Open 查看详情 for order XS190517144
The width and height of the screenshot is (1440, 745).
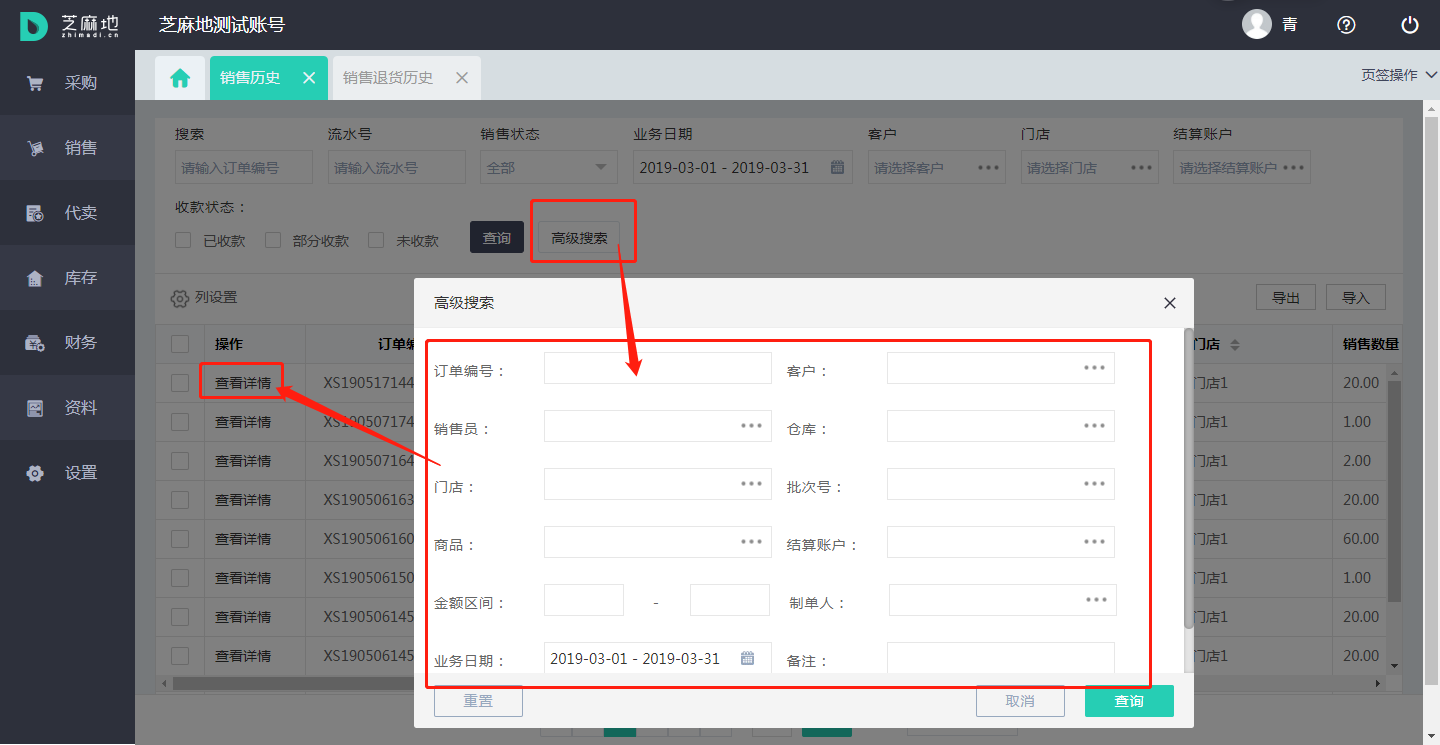[243, 383]
